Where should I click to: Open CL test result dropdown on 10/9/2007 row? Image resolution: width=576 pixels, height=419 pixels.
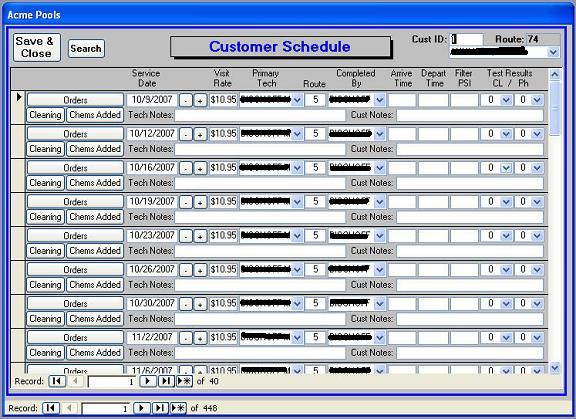(506, 100)
